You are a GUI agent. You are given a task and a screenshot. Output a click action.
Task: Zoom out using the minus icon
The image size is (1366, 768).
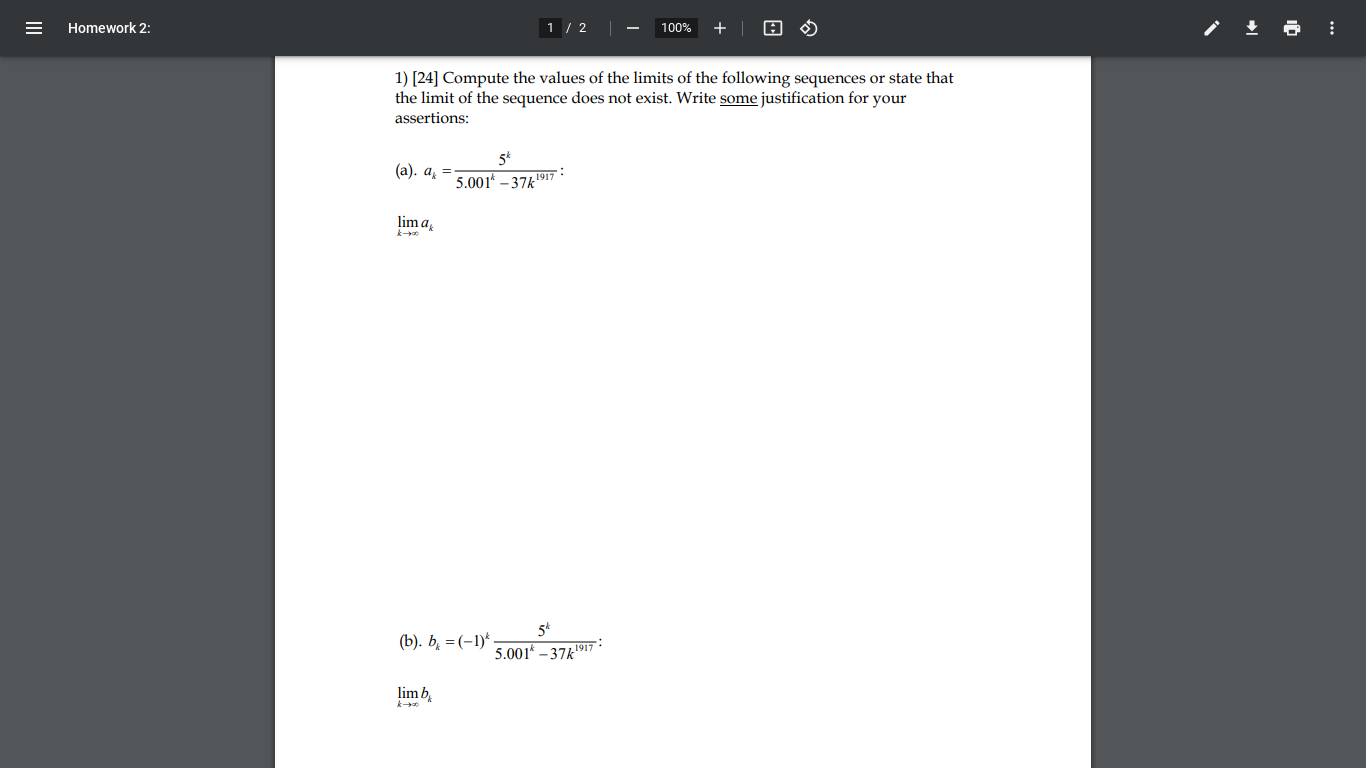tap(632, 28)
